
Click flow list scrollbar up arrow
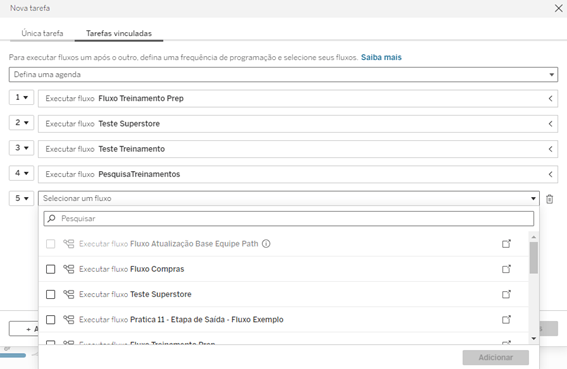pyautogui.click(x=534, y=237)
